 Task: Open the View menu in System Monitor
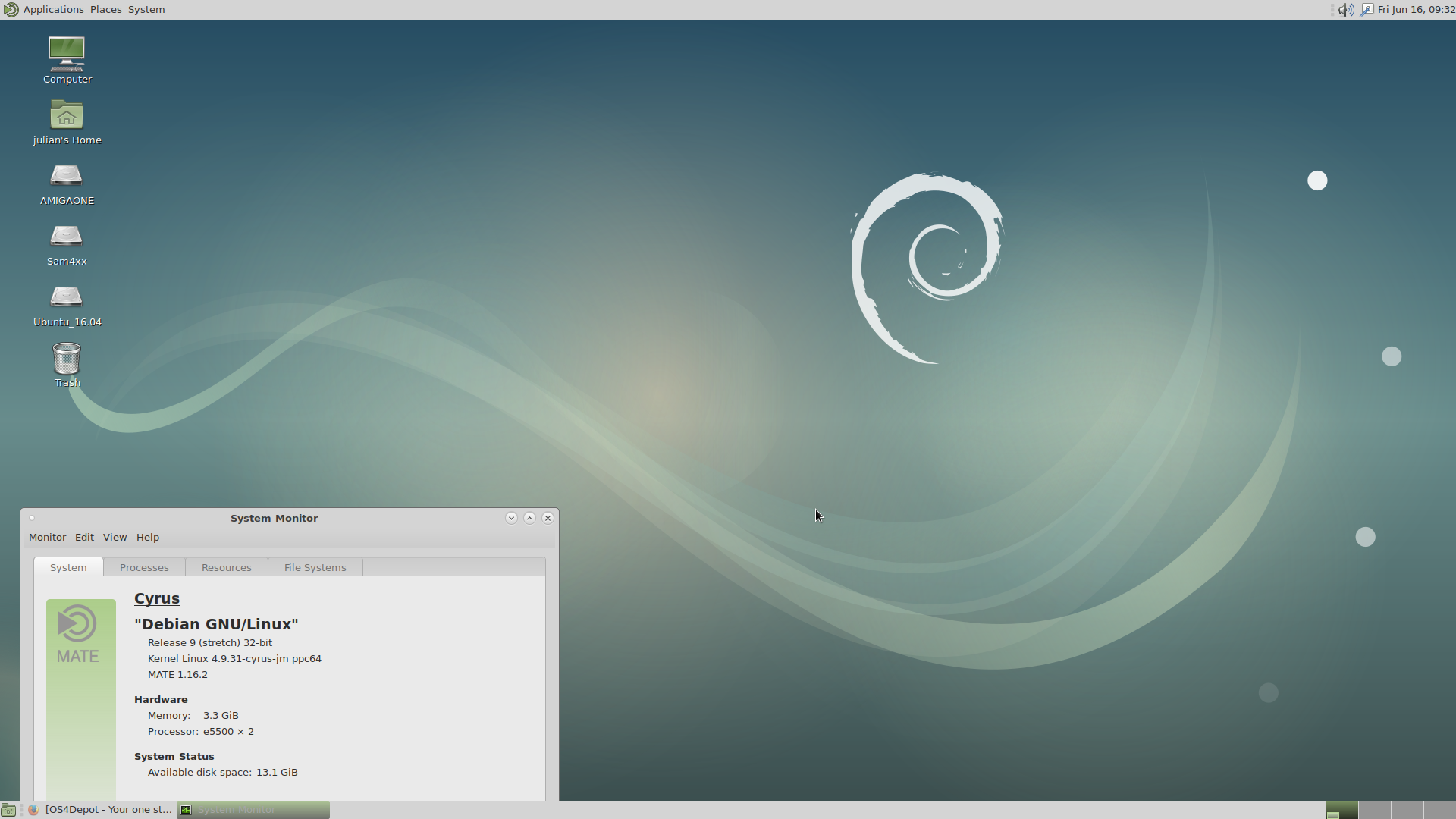point(115,537)
